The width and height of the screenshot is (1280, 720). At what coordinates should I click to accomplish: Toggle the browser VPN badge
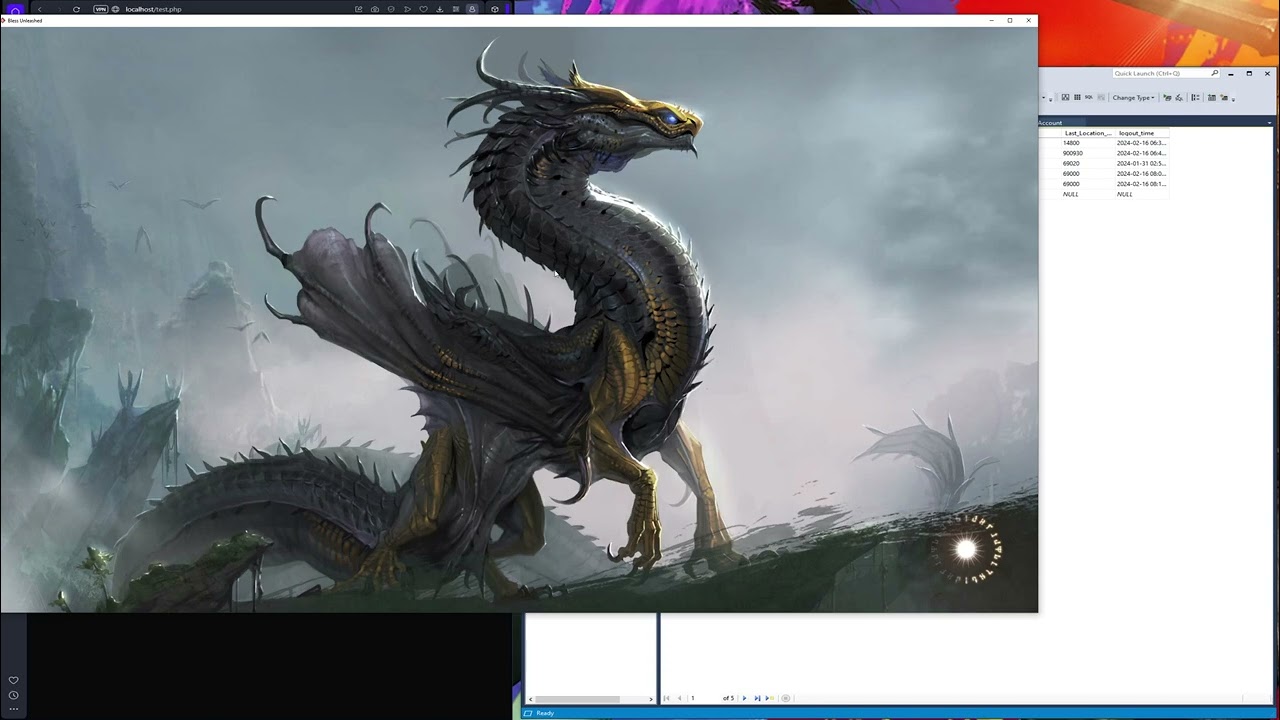[100, 9]
